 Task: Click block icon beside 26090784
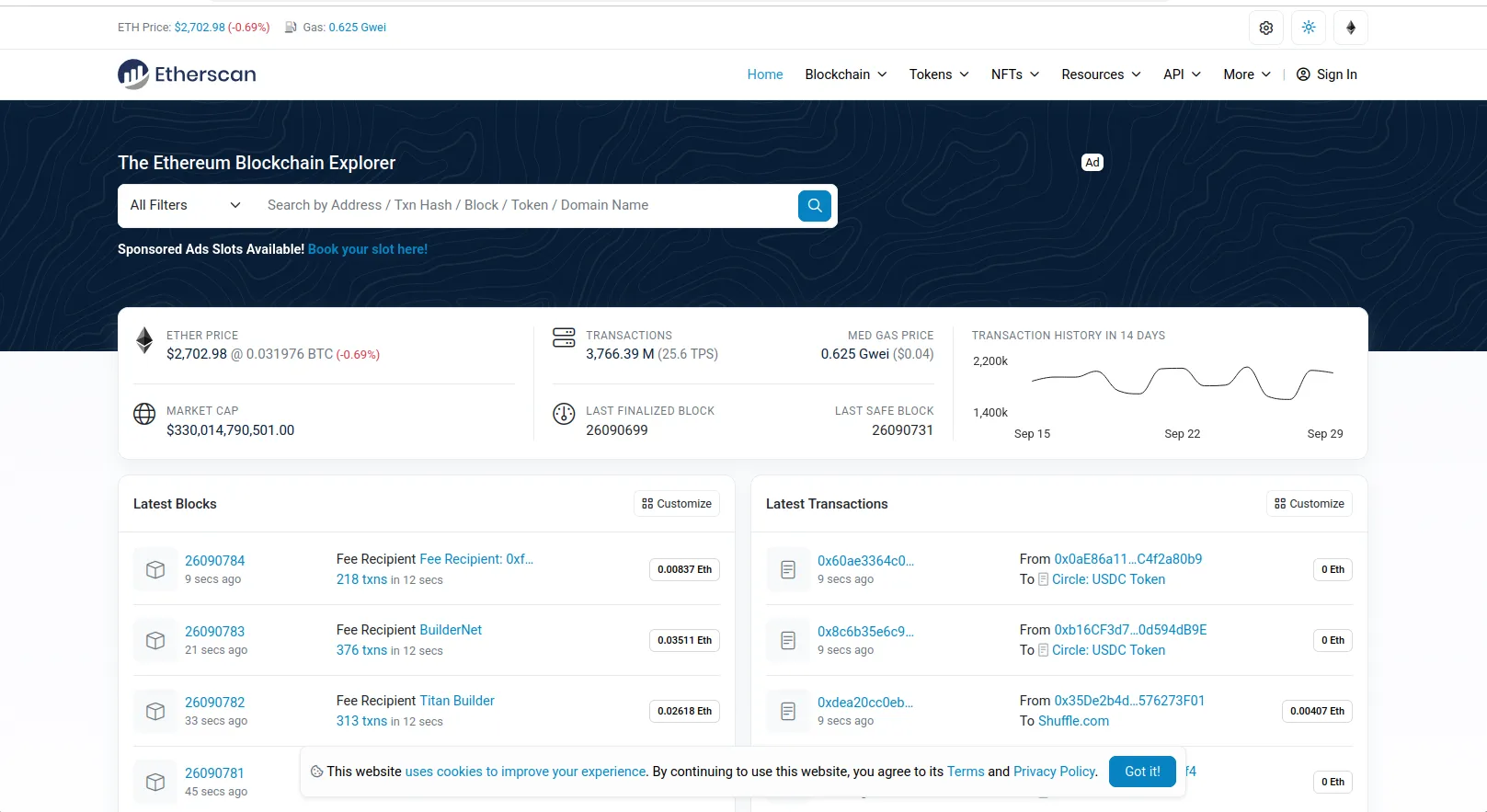(155, 569)
